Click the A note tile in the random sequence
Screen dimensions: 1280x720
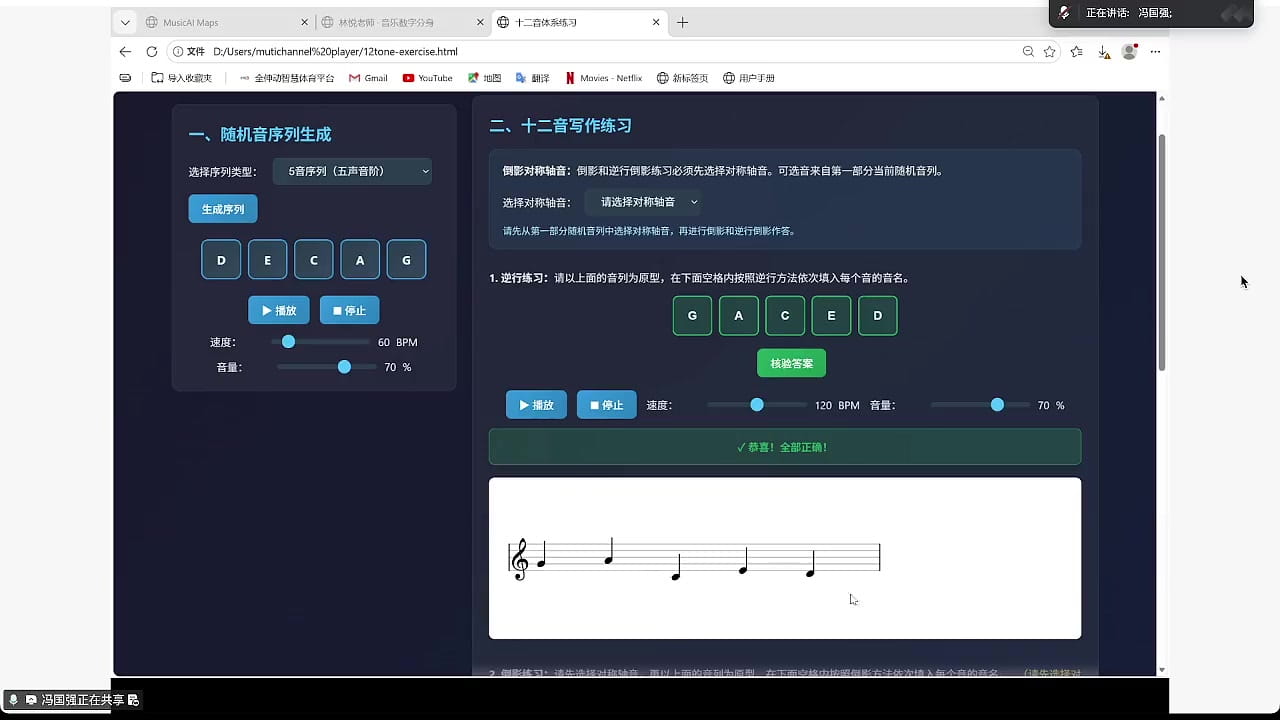coord(360,260)
